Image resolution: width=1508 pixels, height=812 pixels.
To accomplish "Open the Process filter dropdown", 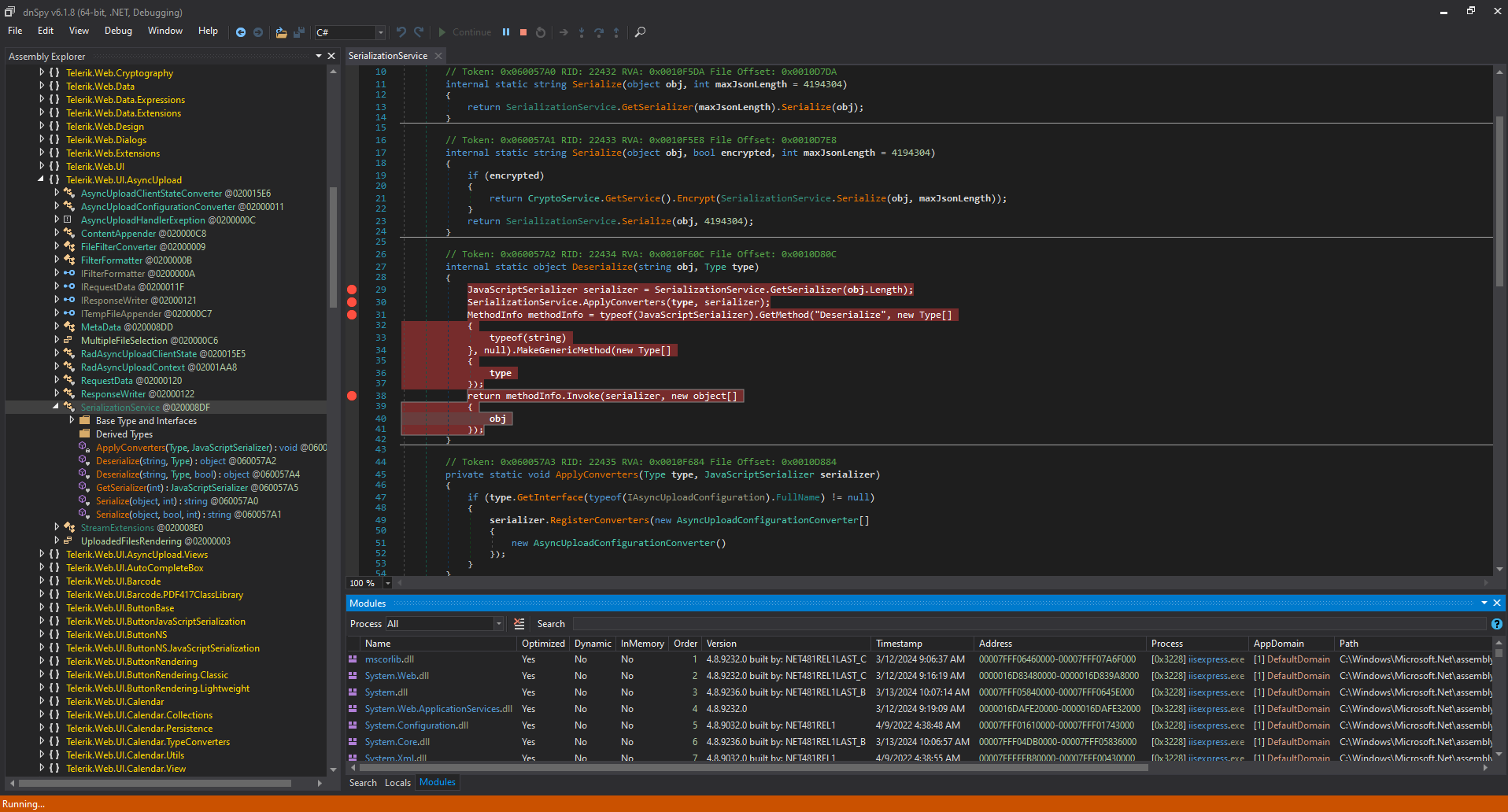I will [498, 624].
